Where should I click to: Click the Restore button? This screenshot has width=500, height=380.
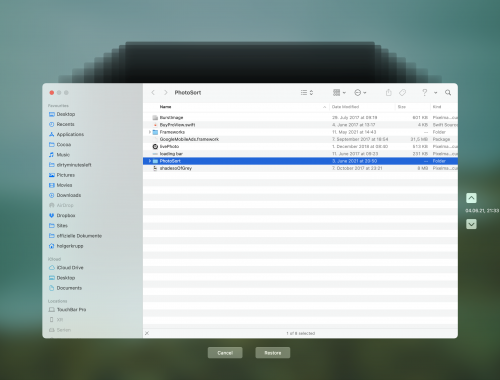(273, 353)
